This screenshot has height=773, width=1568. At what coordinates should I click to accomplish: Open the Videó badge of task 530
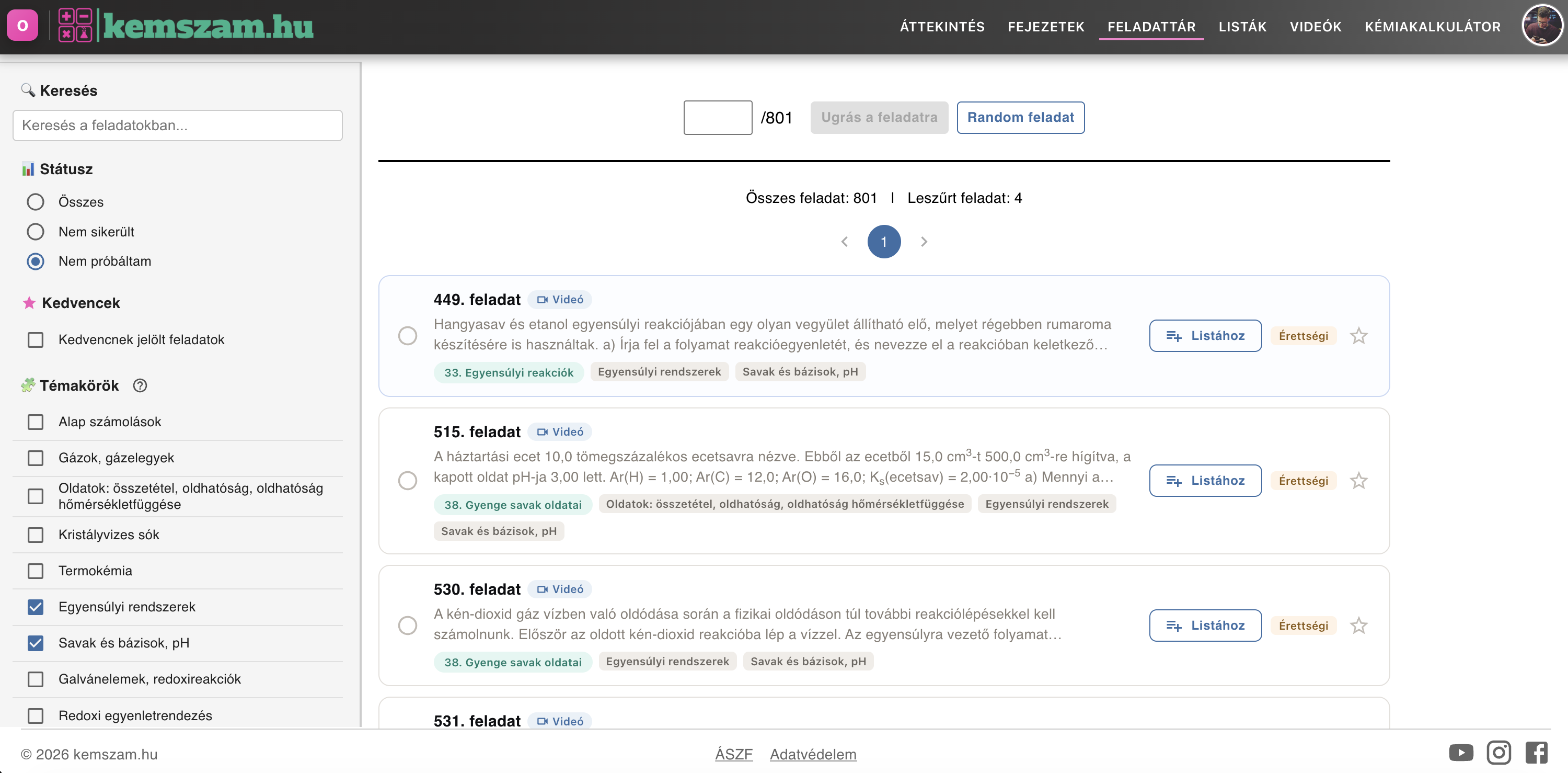559,589
